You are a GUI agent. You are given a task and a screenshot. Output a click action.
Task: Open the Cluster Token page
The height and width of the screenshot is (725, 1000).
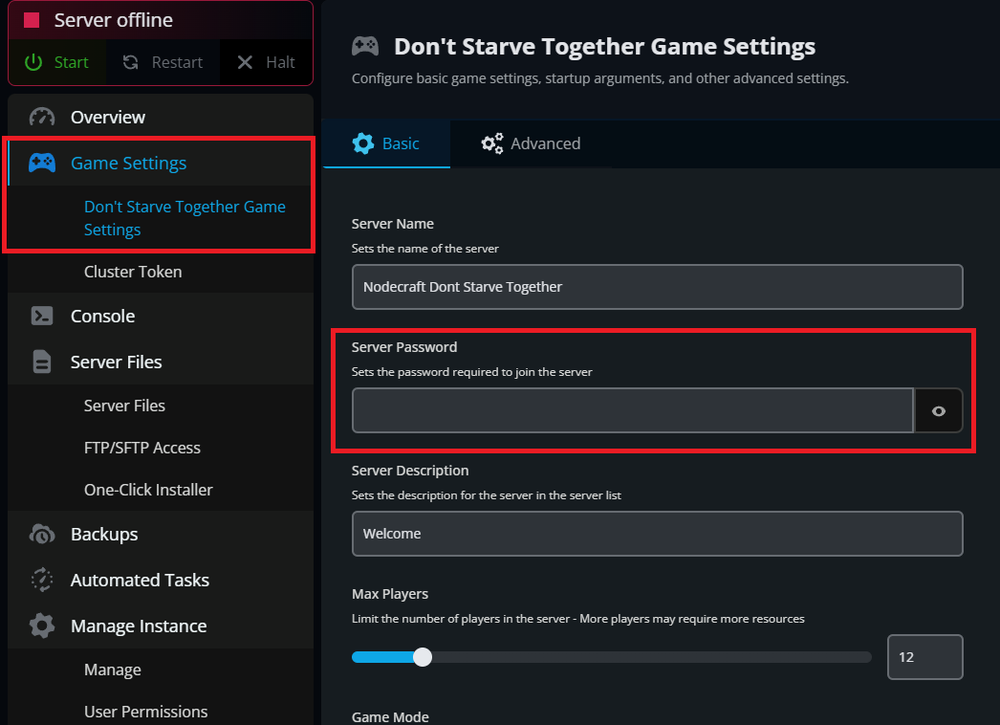133,271
